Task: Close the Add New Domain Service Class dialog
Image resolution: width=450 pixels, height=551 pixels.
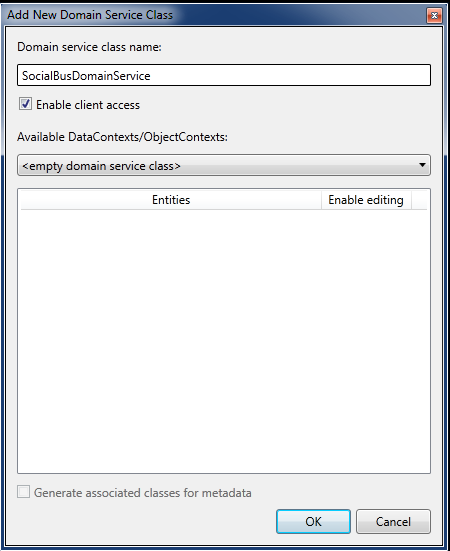Action: (x=434, y=15)
